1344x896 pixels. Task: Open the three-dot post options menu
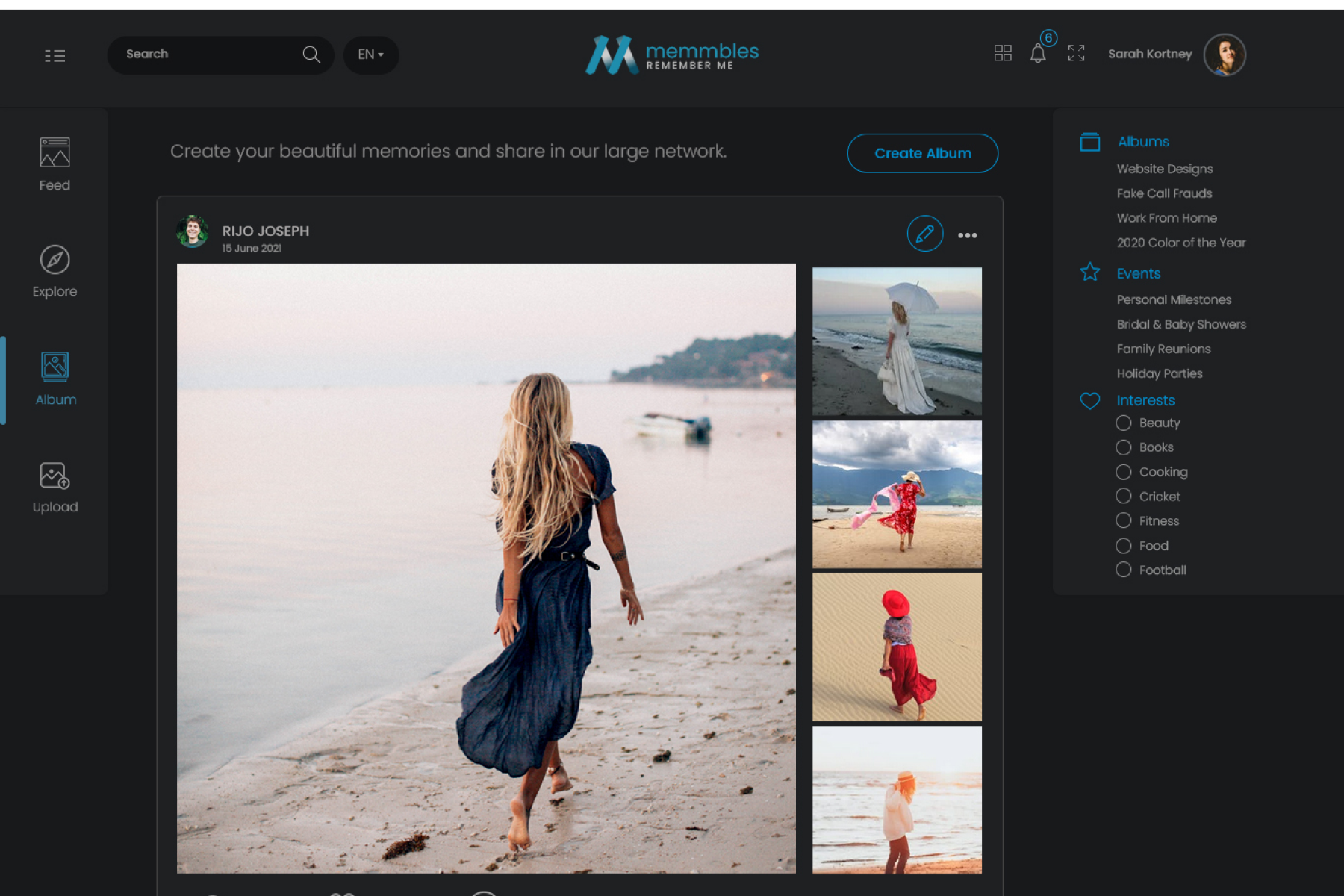(x=968, y=235)
